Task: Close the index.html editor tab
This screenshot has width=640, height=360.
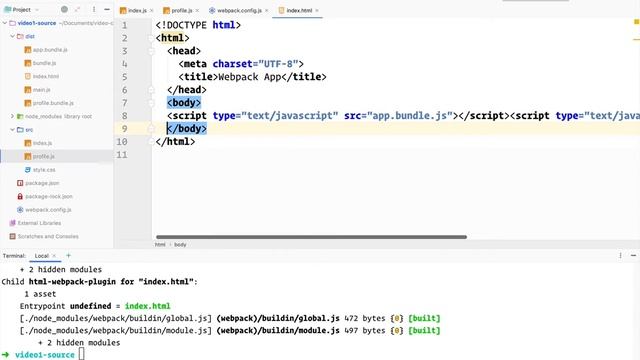Action: [x=317, y=11]
